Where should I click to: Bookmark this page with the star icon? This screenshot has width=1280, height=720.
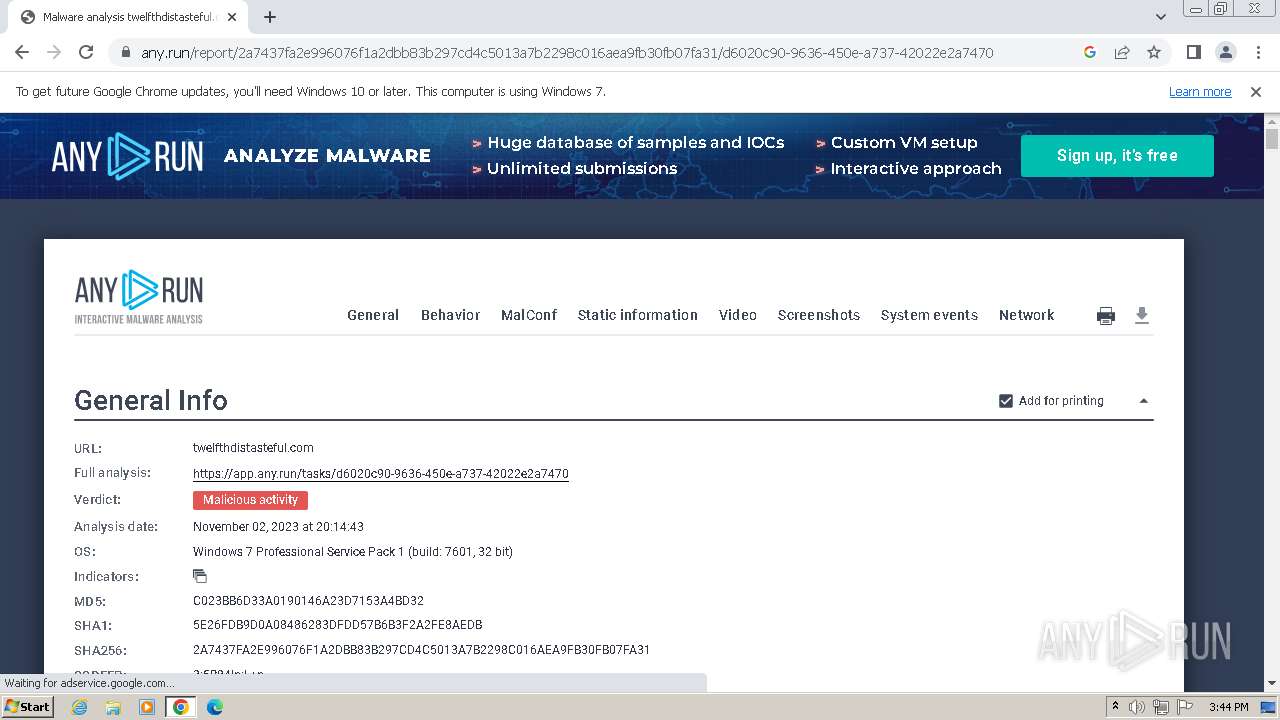(1154, 52)
